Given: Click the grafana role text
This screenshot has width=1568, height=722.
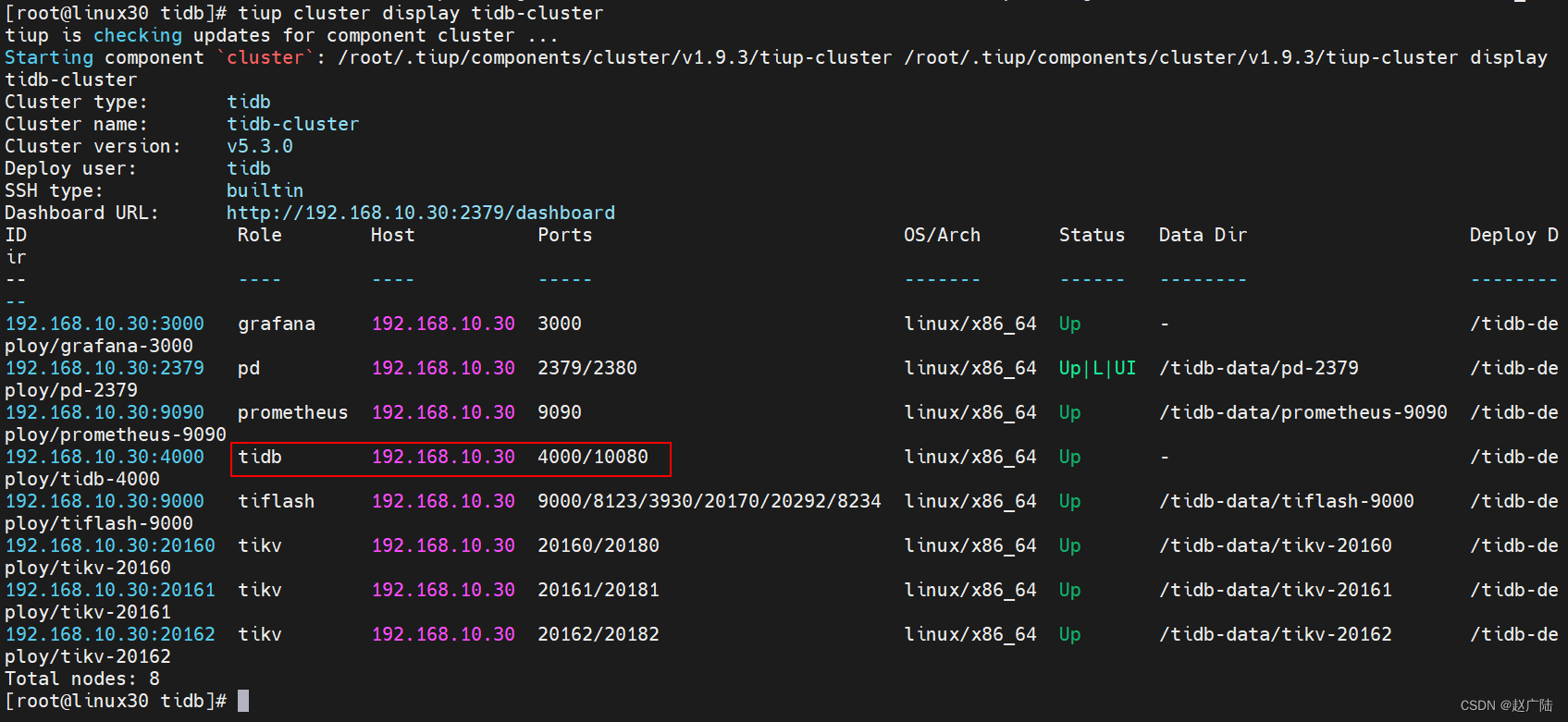Looking at the screenshot, I should click(277, 324).
